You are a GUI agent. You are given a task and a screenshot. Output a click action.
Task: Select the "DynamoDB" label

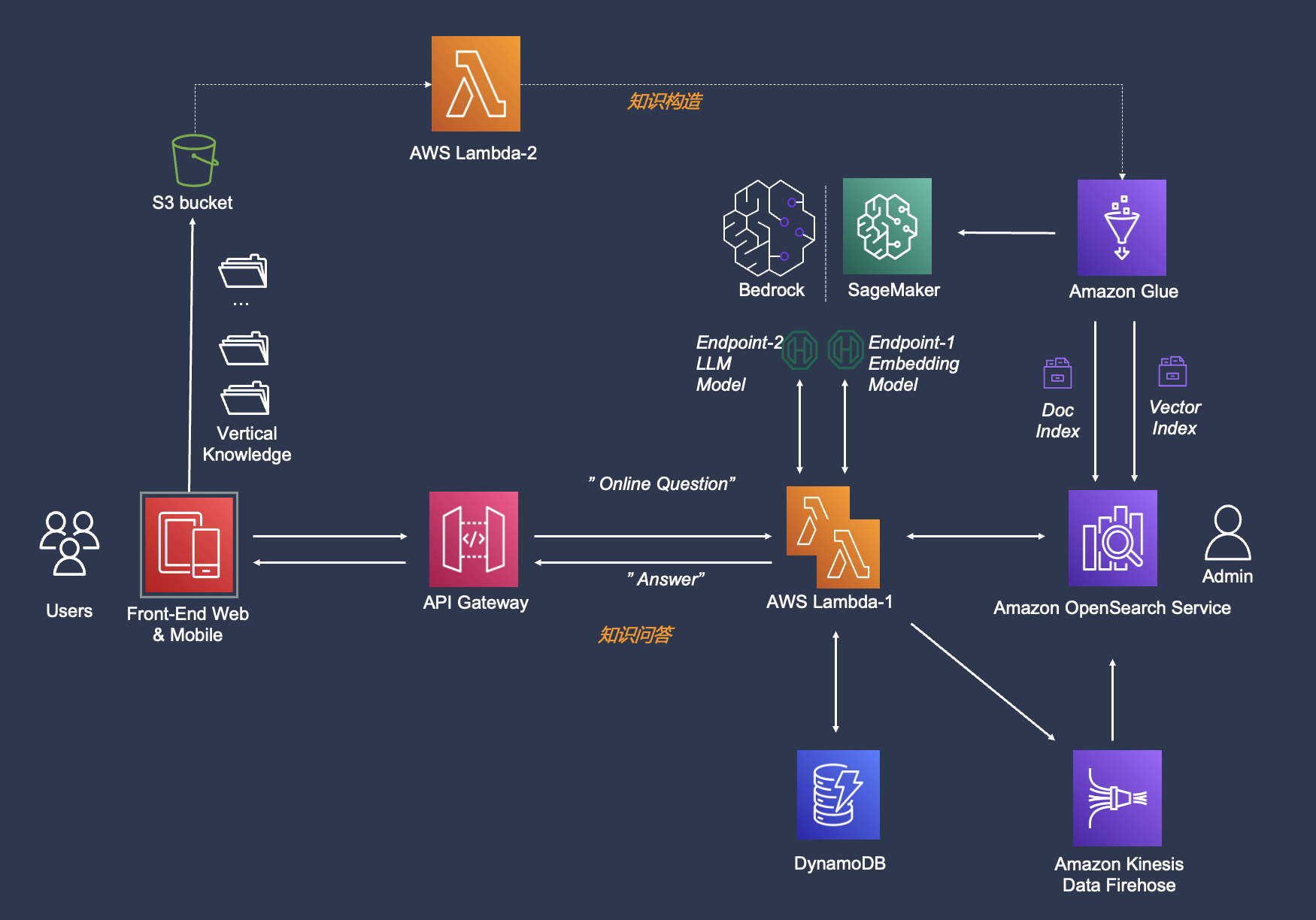[840, 864]
